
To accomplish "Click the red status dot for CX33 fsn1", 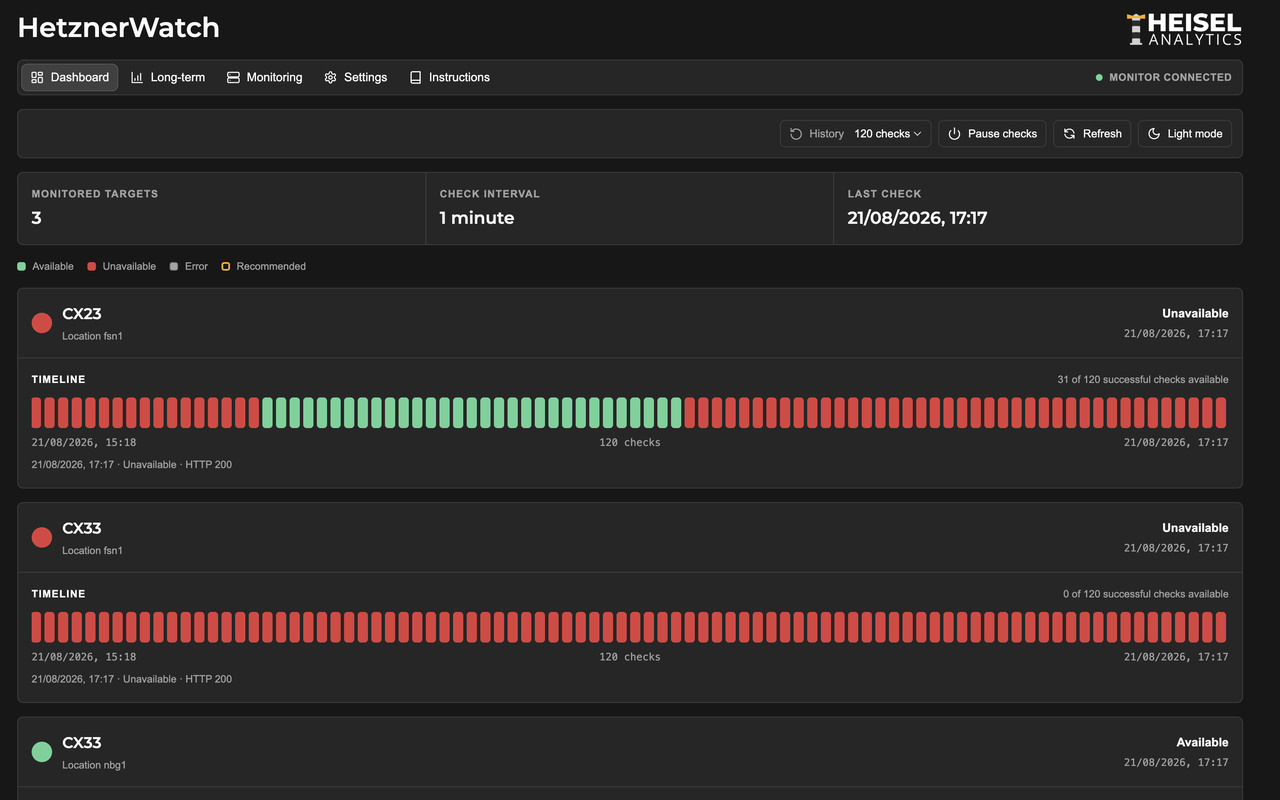I will tap(42, 537).
